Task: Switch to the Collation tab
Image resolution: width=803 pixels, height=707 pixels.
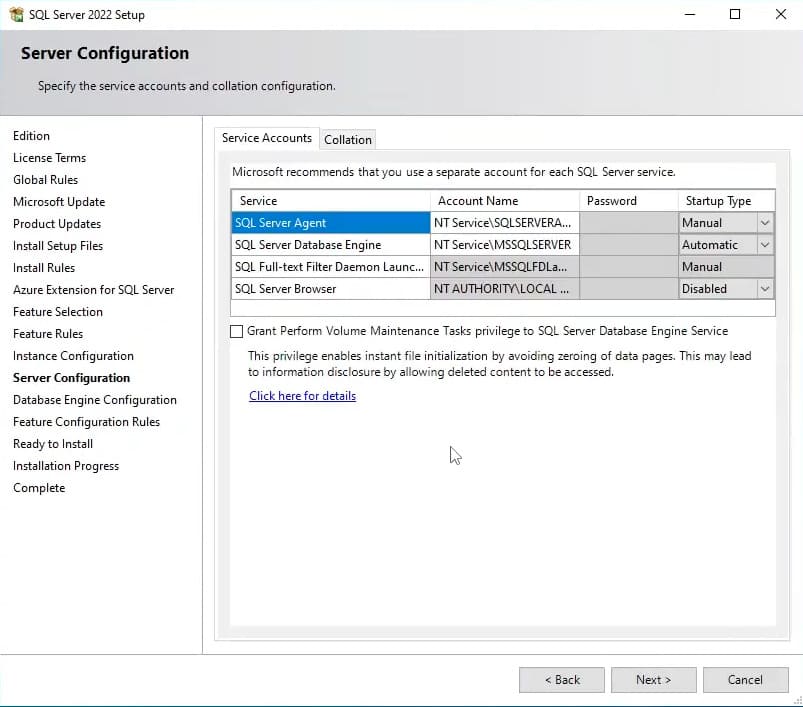Action: tap(348, 140)
